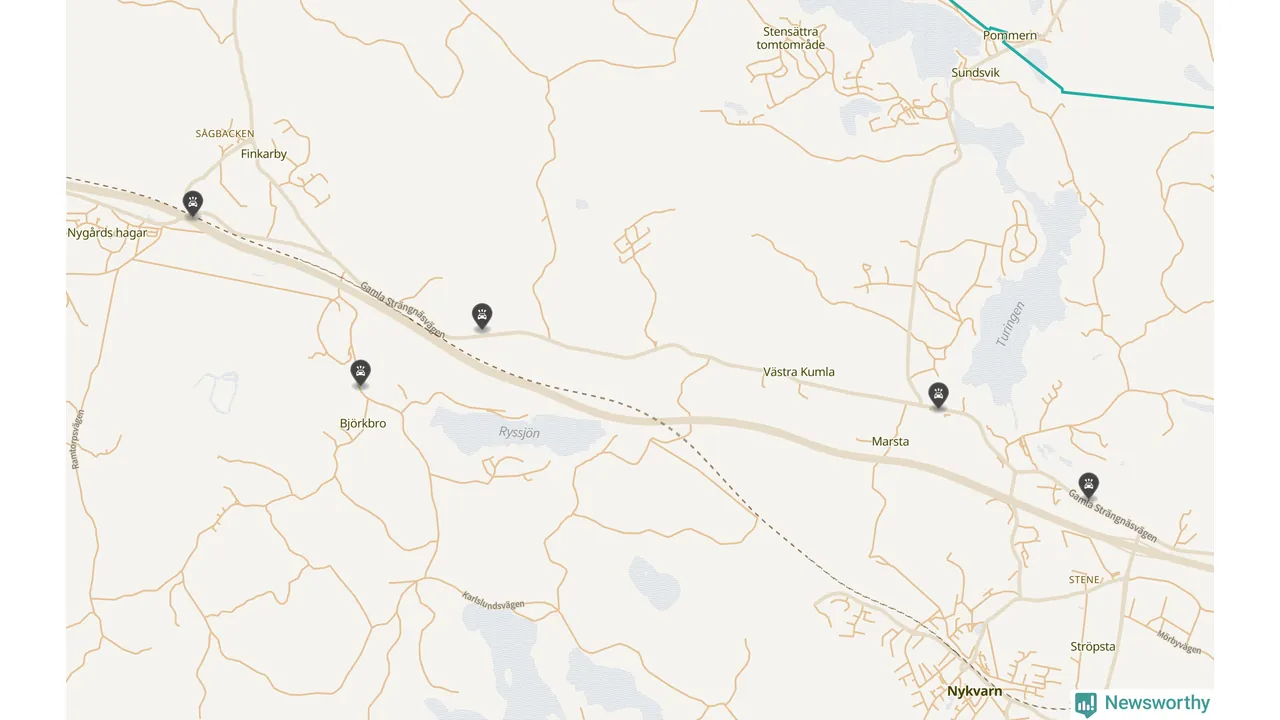Click the Finkarby place label
1280x720 pixels.
(264, 154)
